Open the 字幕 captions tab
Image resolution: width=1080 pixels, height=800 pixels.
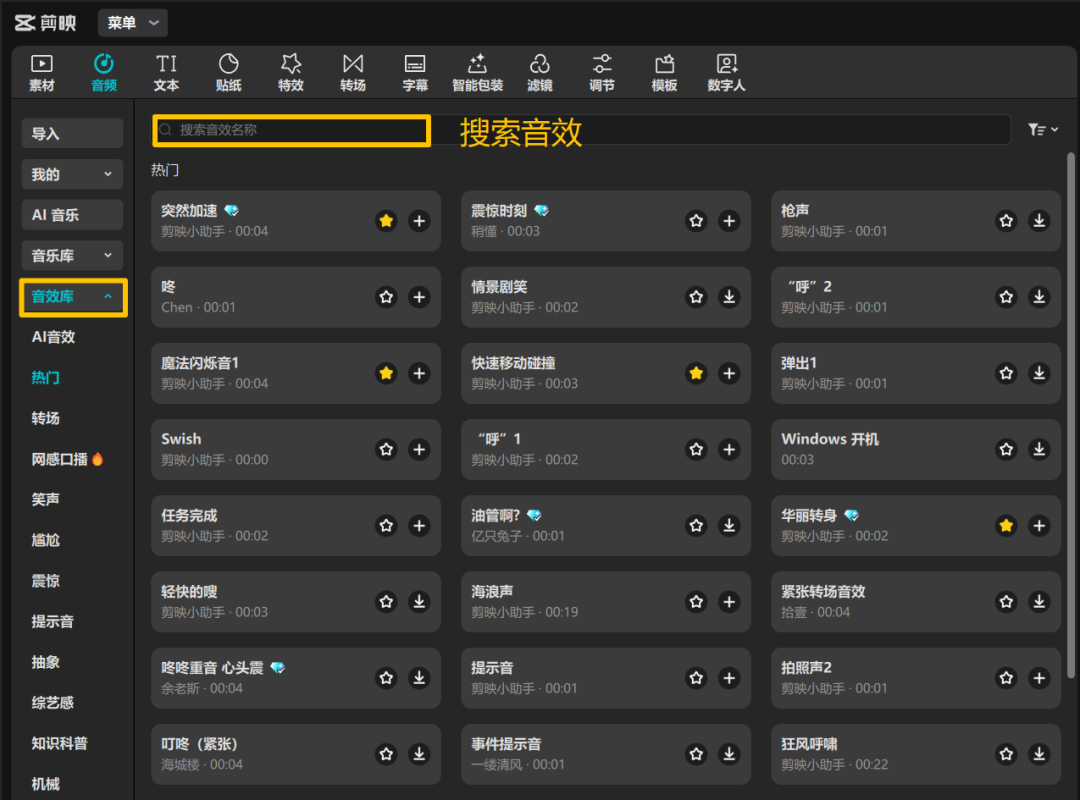point(415,72)
